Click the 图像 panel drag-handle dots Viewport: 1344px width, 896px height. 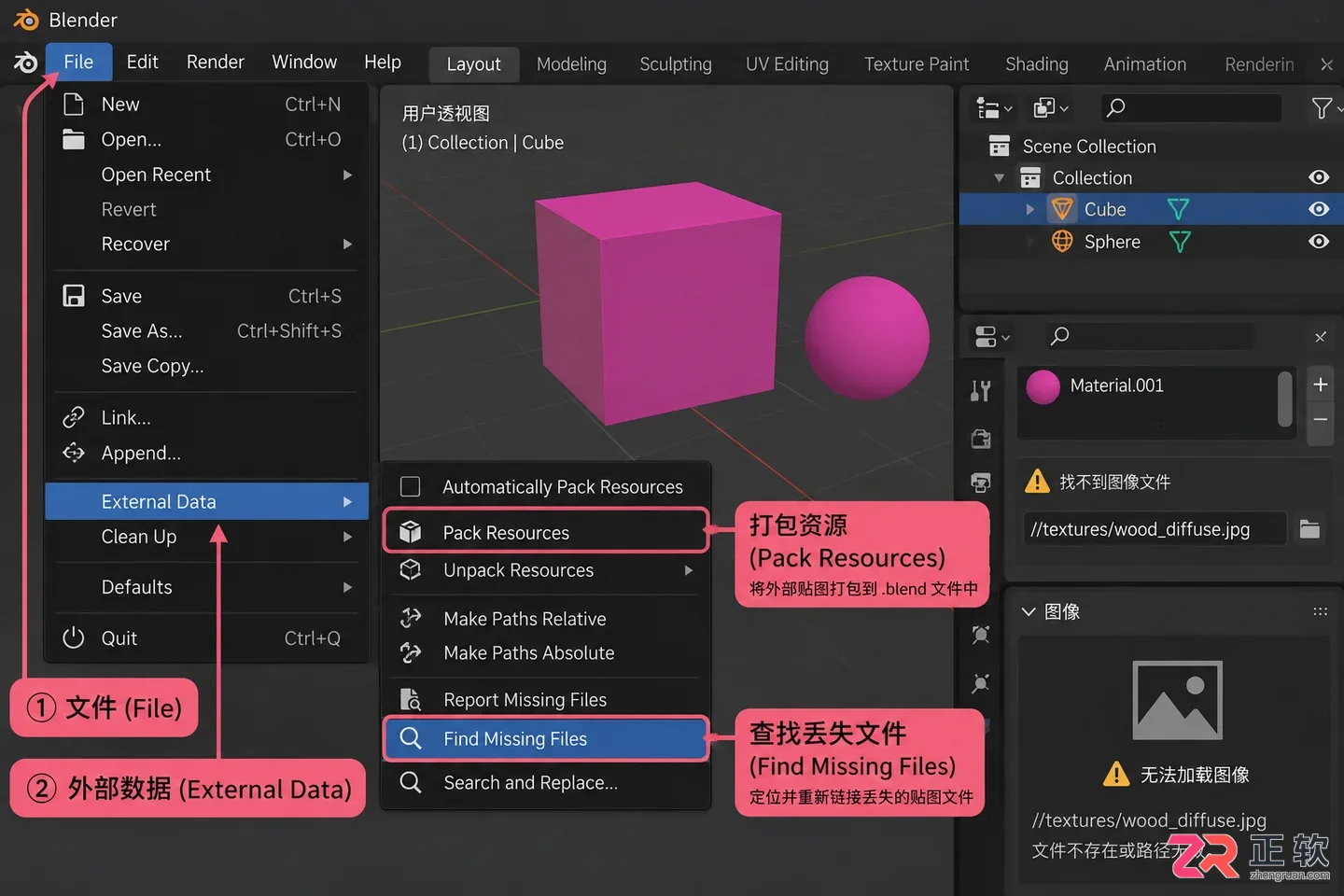coord(1320,611)
